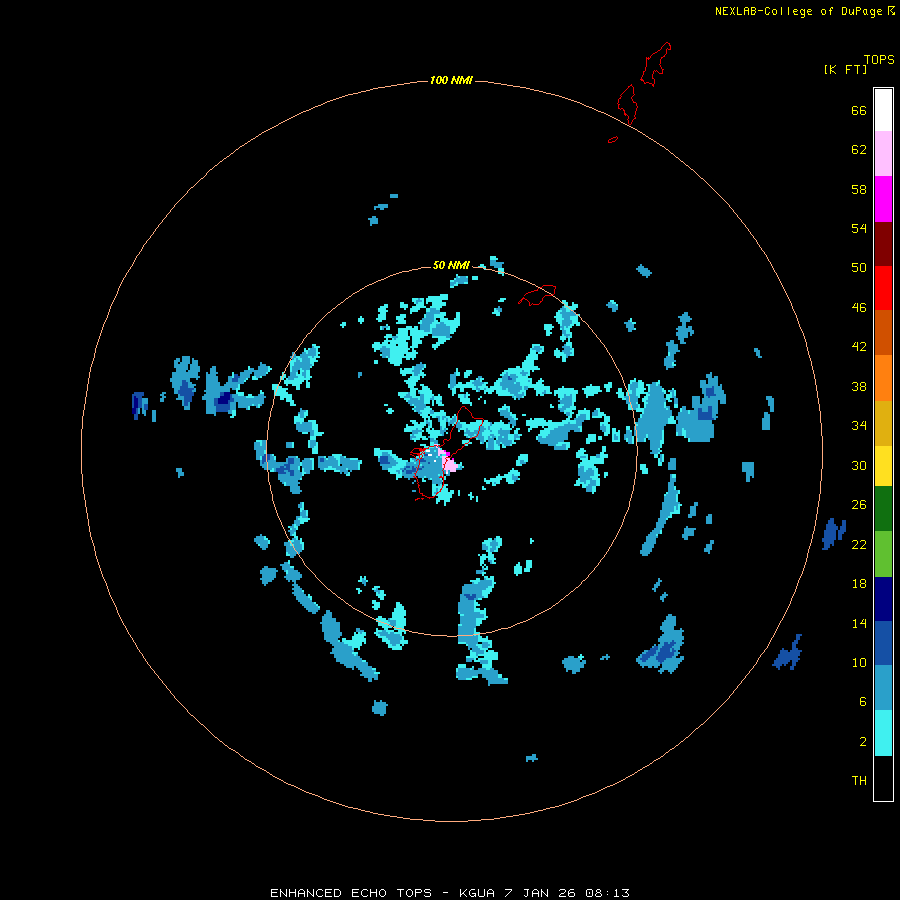Click the legend value 10
The height and width of the screenshot is (900, 900).
coord(859,662)
